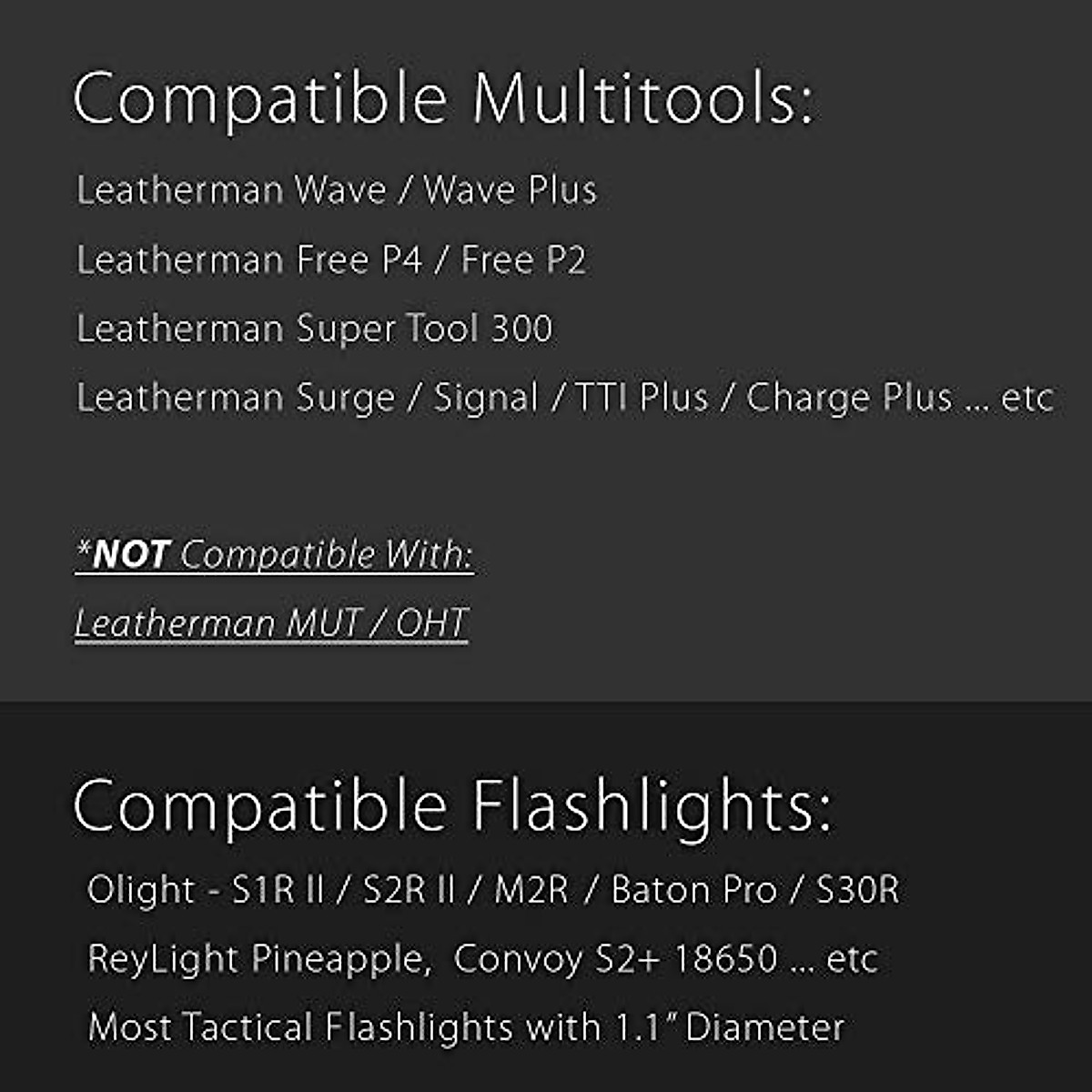Screen dimensions: 1092x1092
Task: Click the "TTI Plus" text
Action: click(x=642, y=398)
